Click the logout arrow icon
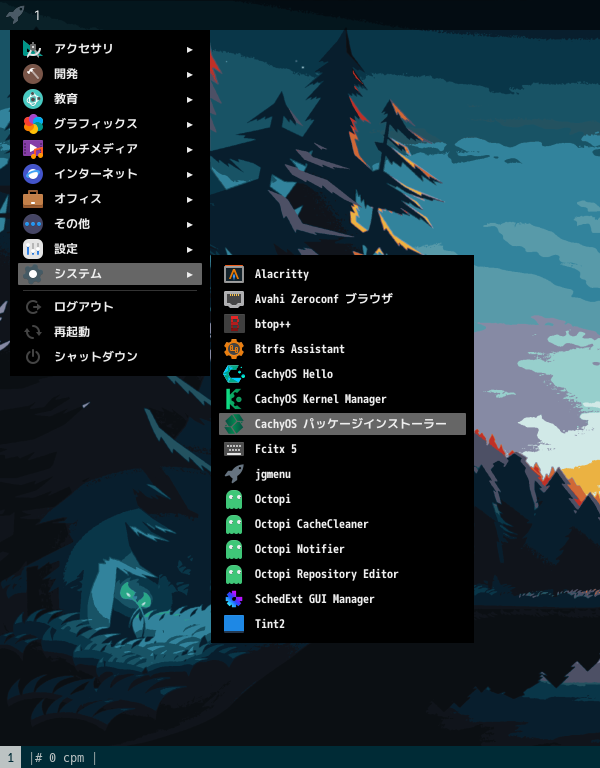 coord(33,307)
